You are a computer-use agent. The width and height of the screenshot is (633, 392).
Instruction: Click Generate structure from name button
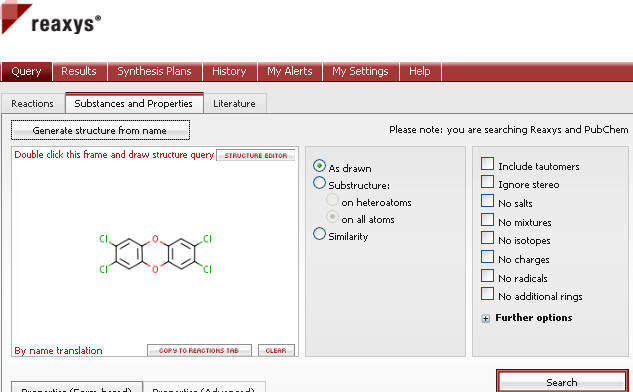[x=100, y=130]
